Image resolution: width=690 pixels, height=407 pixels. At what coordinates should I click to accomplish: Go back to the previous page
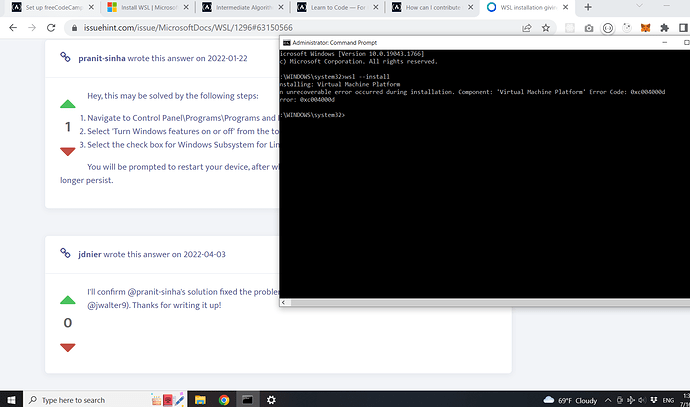[x=13, y=28]
